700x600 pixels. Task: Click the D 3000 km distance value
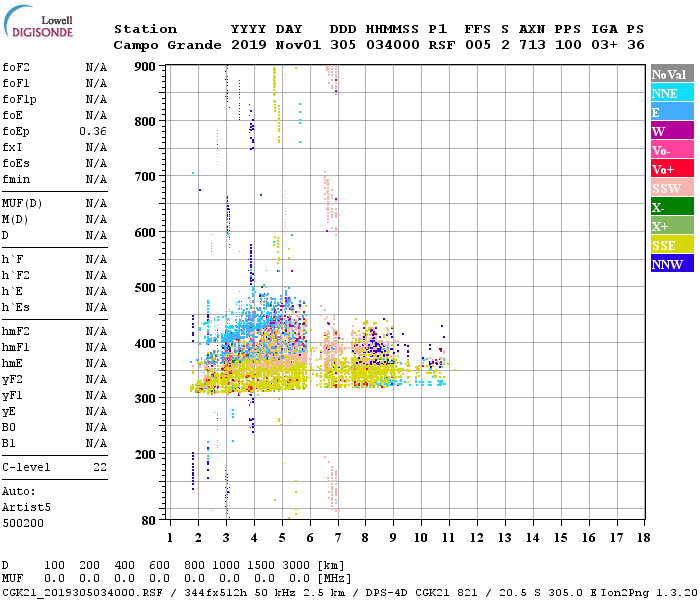(296, 565)
